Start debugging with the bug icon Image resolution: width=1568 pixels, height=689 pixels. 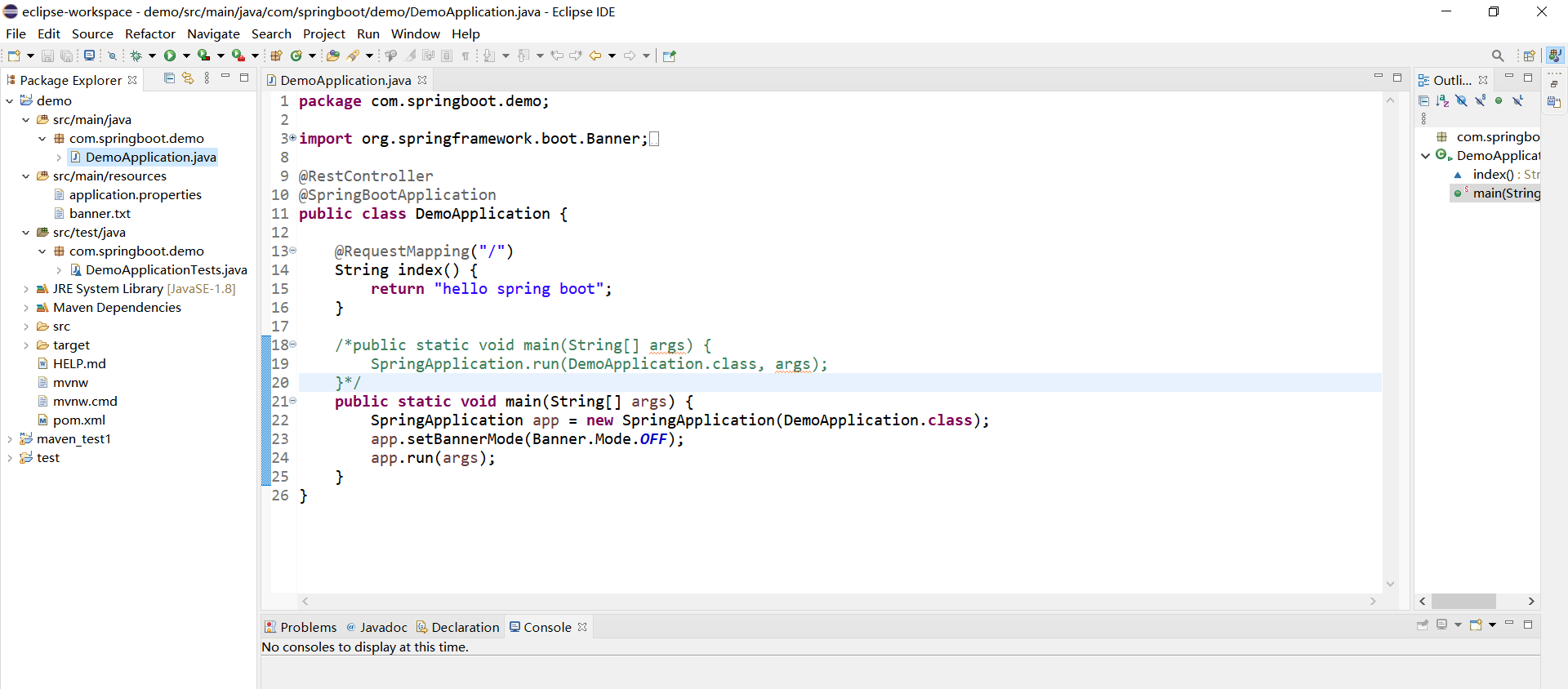click(136, 56)
